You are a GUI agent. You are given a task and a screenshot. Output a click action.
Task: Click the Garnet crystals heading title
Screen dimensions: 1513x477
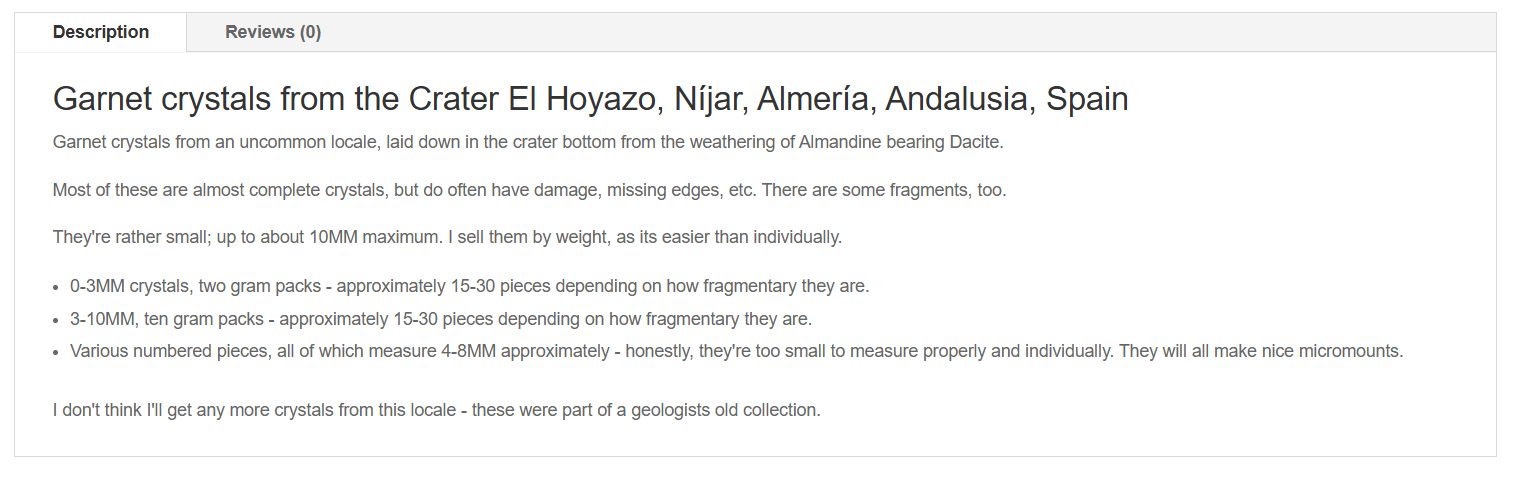tap(590, 99)
